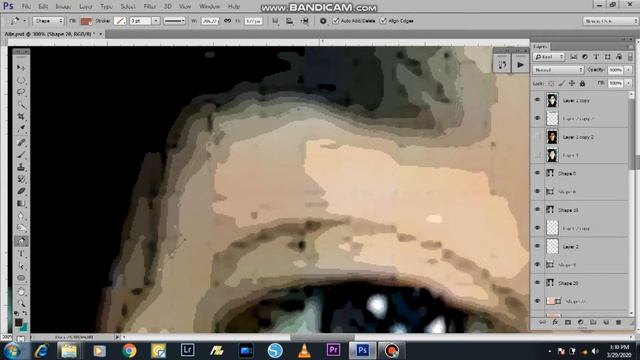Open the Filter menu
640x360 pixels.
149,7
